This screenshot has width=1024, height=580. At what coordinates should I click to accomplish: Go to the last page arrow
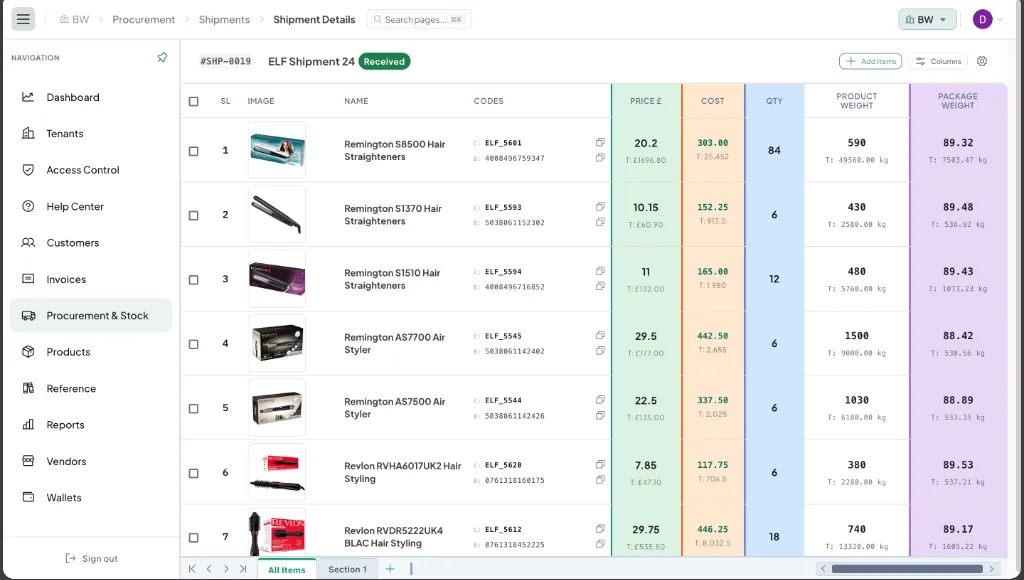243,569
